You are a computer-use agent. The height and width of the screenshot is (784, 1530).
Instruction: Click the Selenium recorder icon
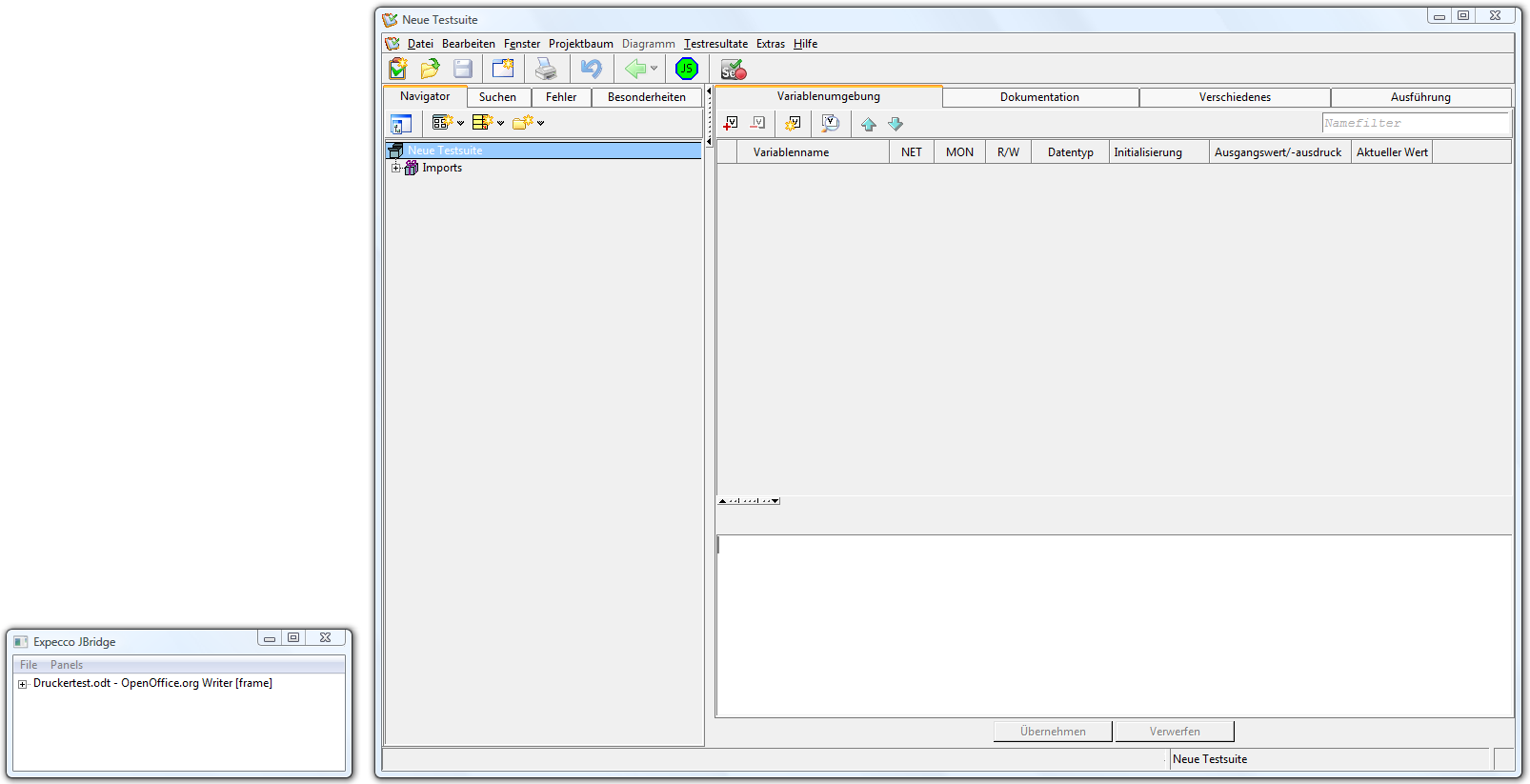point(733,70)
